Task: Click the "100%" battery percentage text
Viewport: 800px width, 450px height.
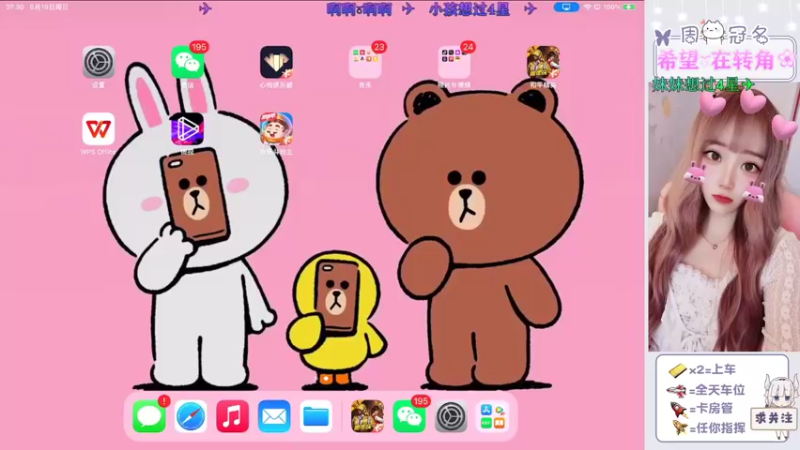Action: tap(612, 7)
